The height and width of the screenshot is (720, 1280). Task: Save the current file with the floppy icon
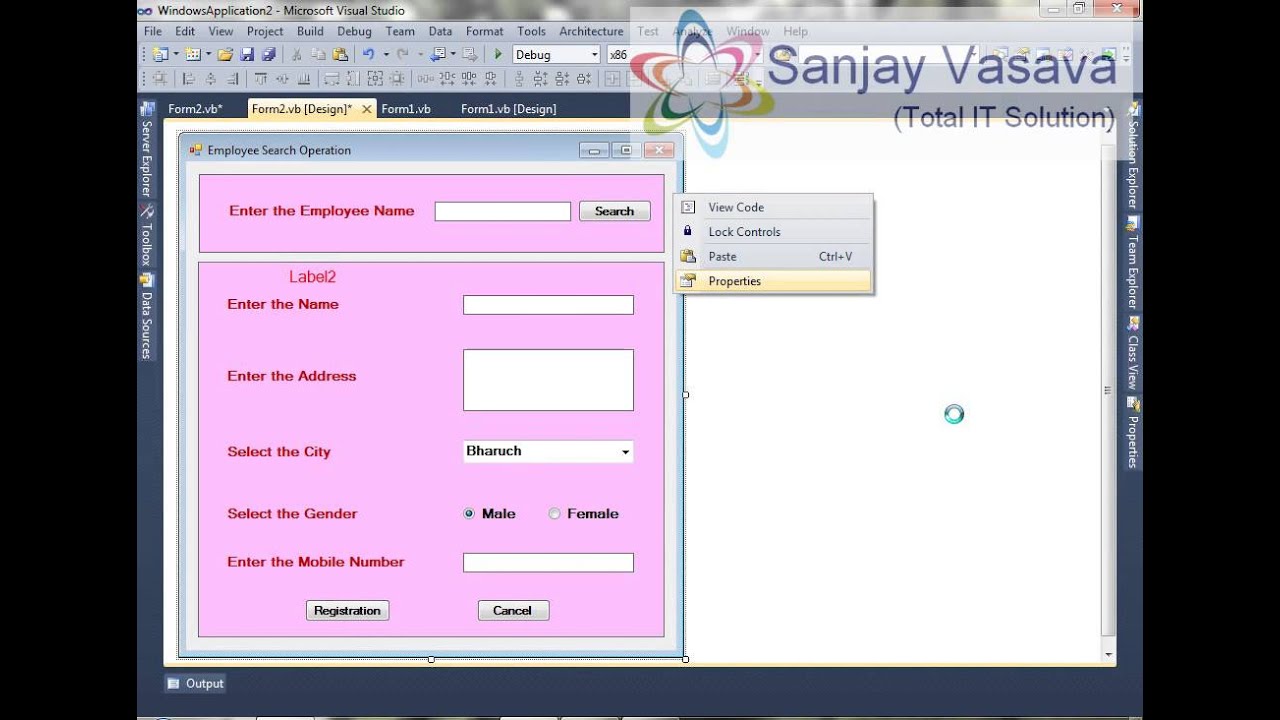[246, 55]
